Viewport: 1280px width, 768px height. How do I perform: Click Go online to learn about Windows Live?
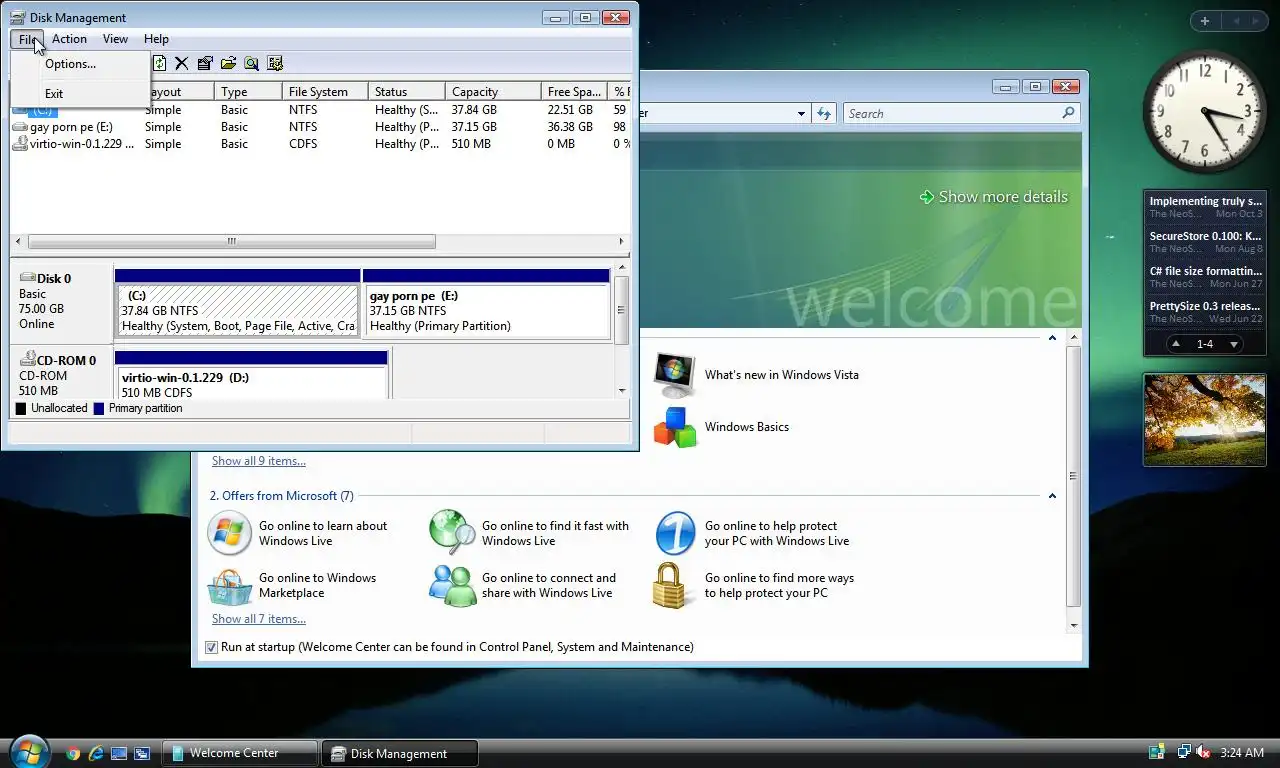pos(323,533)
